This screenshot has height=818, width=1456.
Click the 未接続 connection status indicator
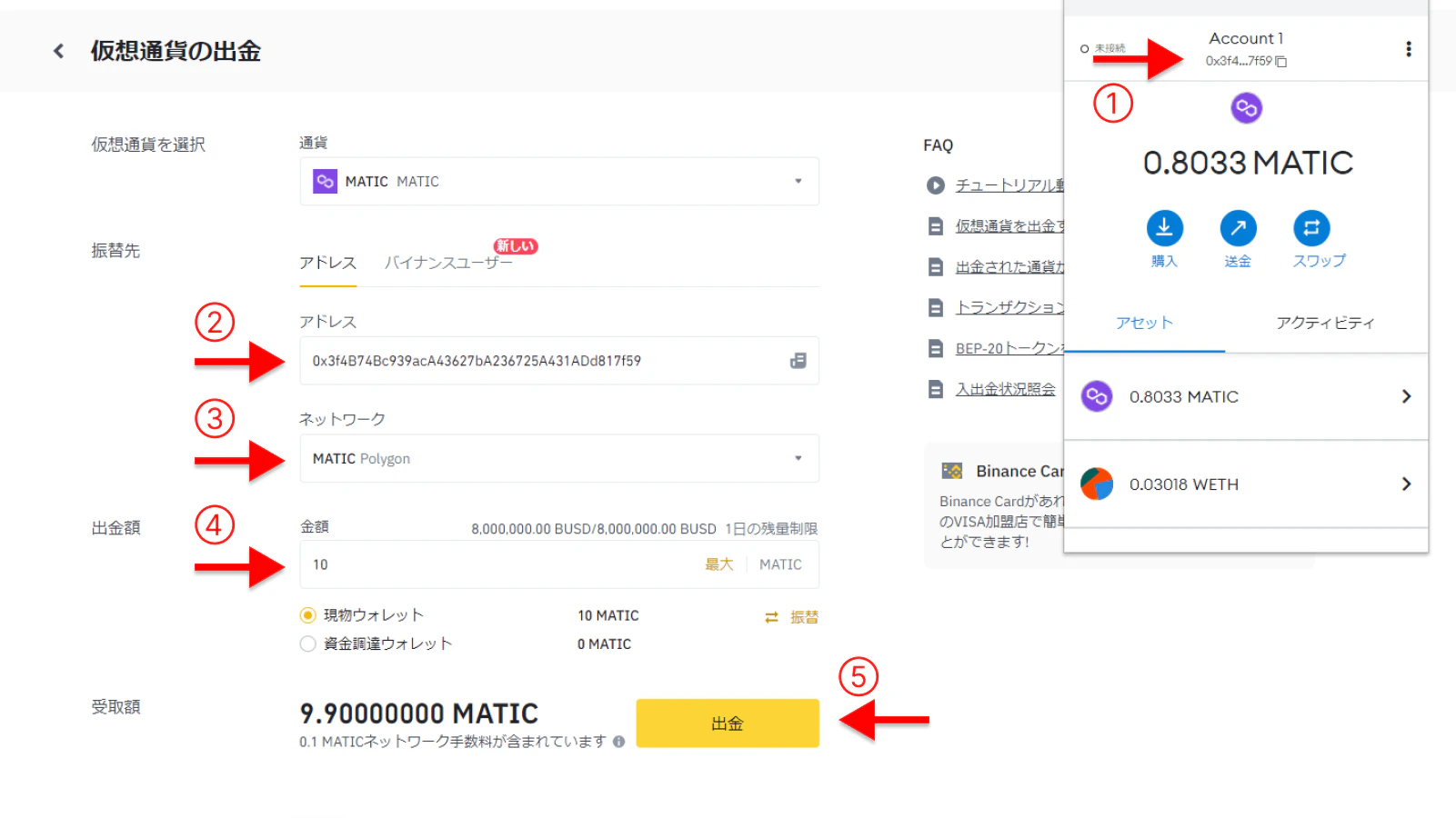(x=1103, y=48)
